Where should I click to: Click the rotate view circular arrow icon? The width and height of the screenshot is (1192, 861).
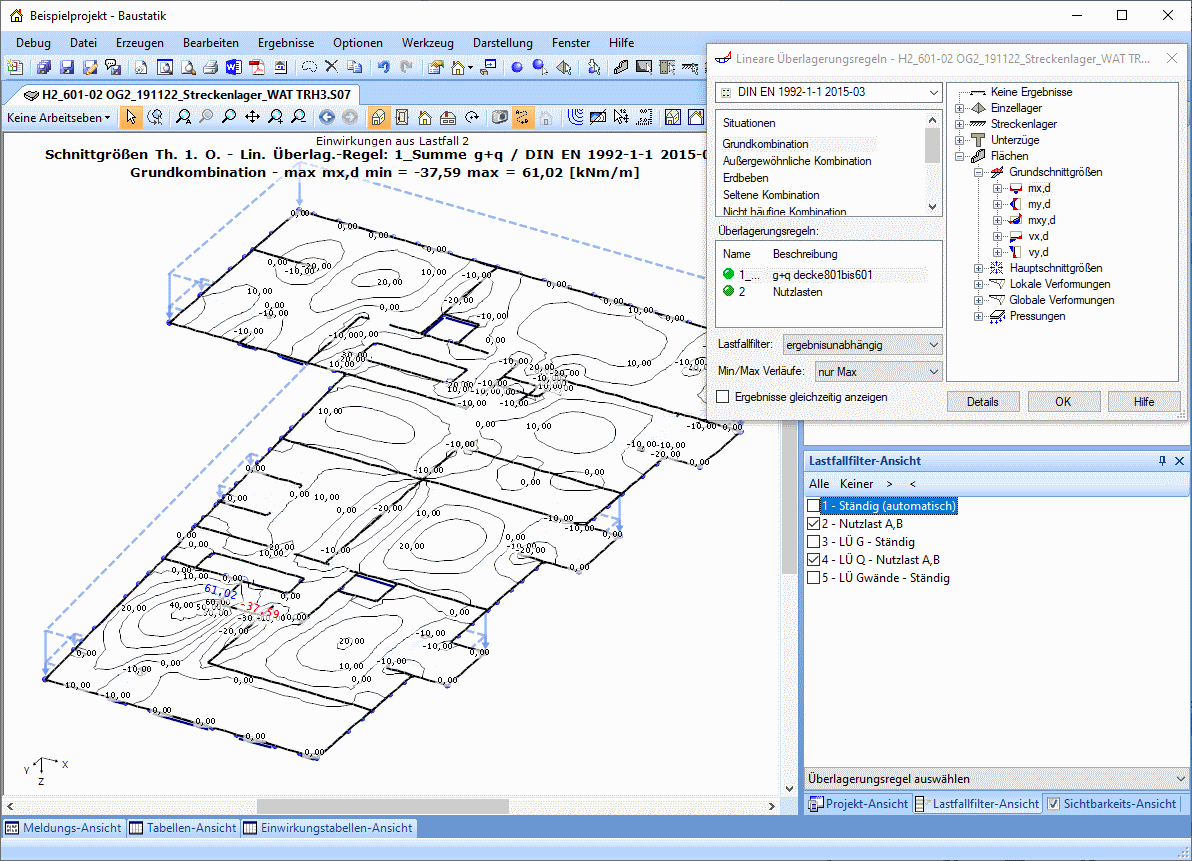pyautogui.click(x=471, y=117)
